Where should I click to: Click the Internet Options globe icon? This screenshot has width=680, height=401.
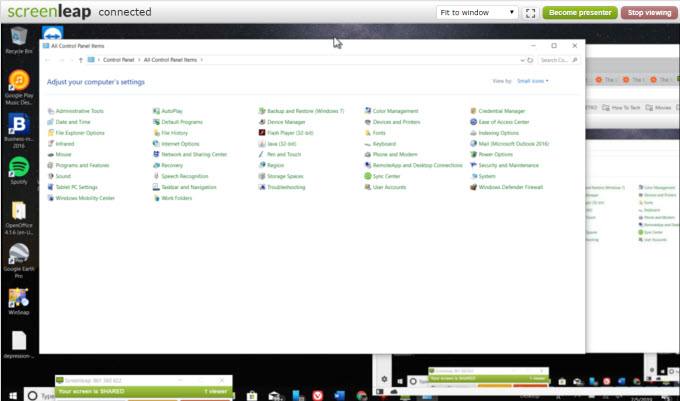click(157, 143)
